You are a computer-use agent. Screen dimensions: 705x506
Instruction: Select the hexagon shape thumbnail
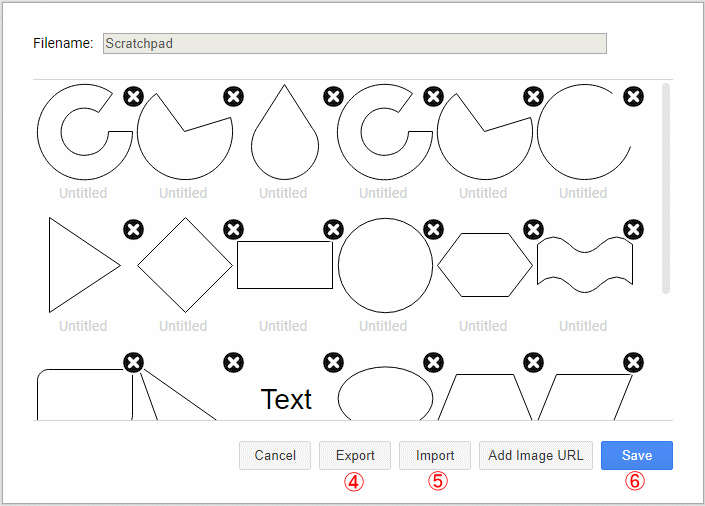(484, 265)
